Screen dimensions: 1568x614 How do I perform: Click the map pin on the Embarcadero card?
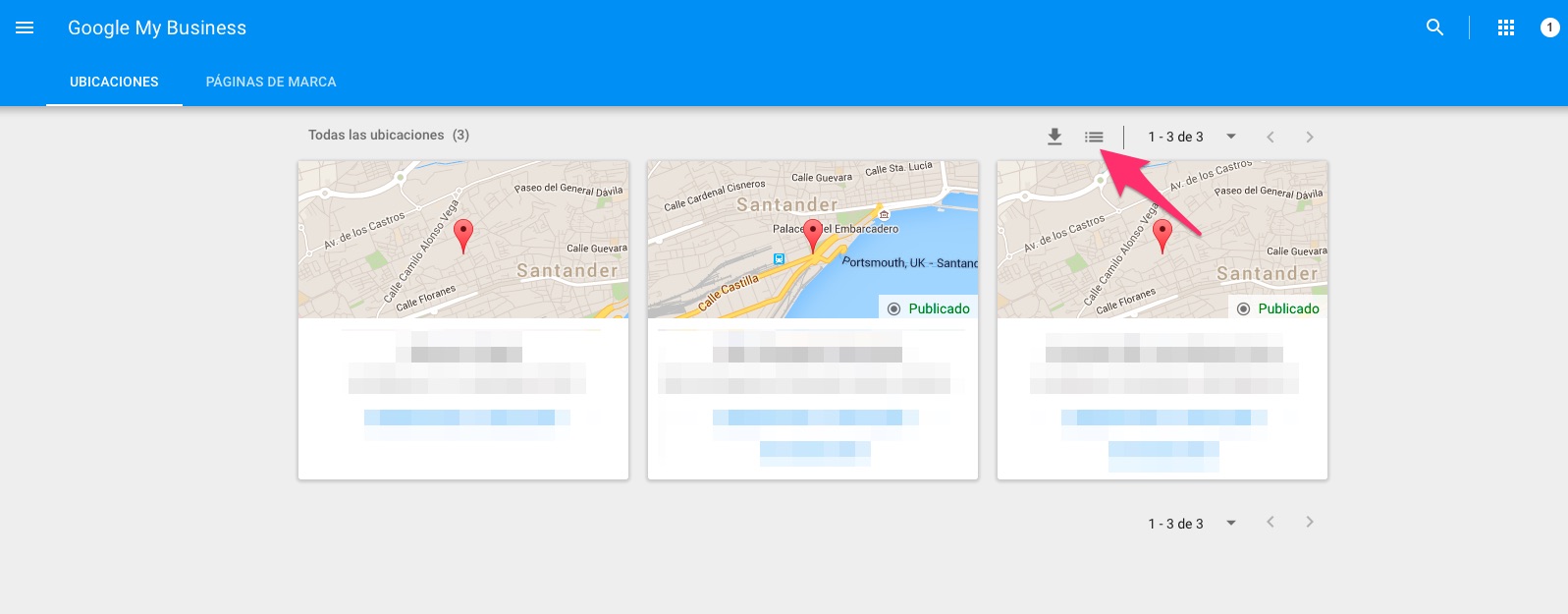click(813, 236)
